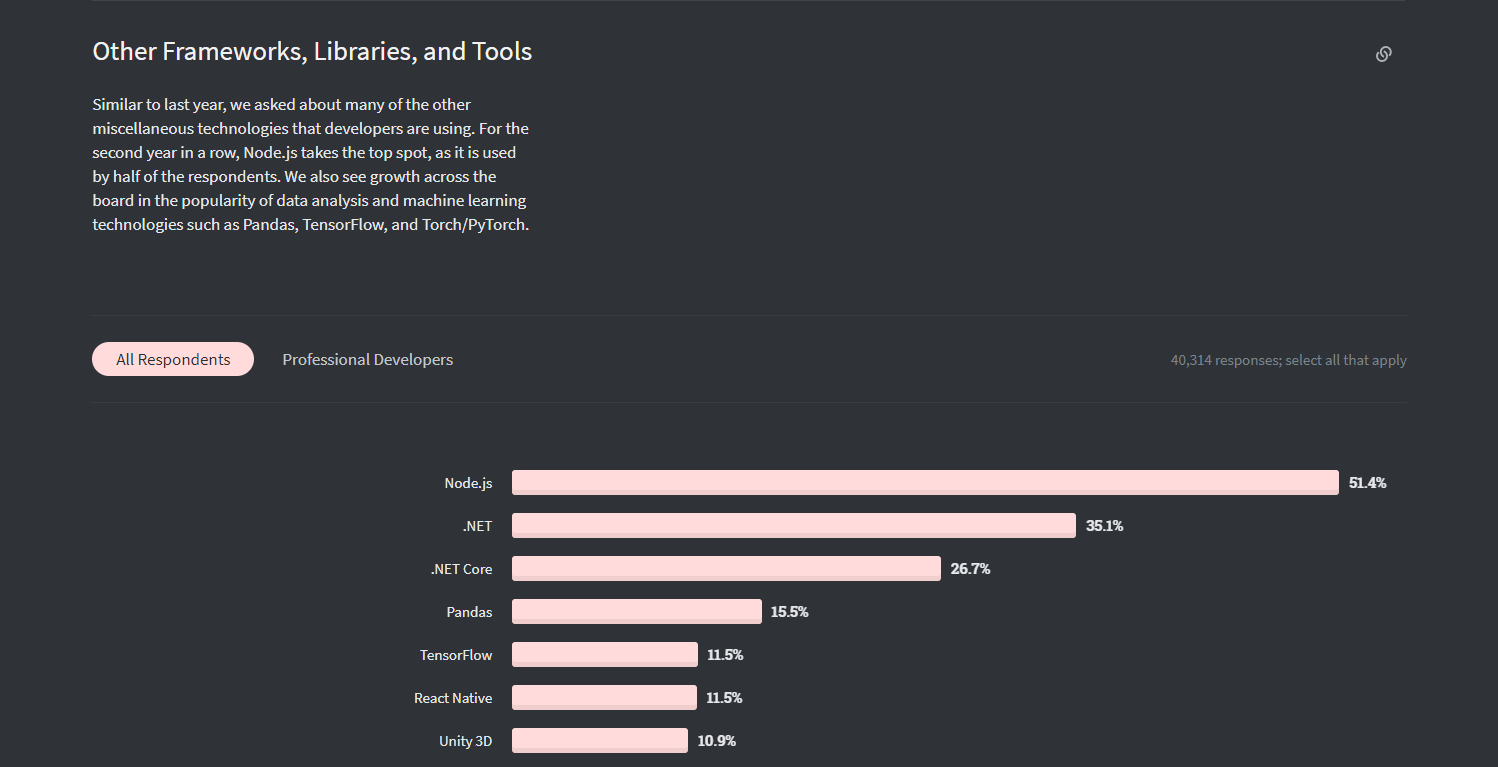Click the TensorFlow chart bar
Screen dimensions: 1498x767
605,654
